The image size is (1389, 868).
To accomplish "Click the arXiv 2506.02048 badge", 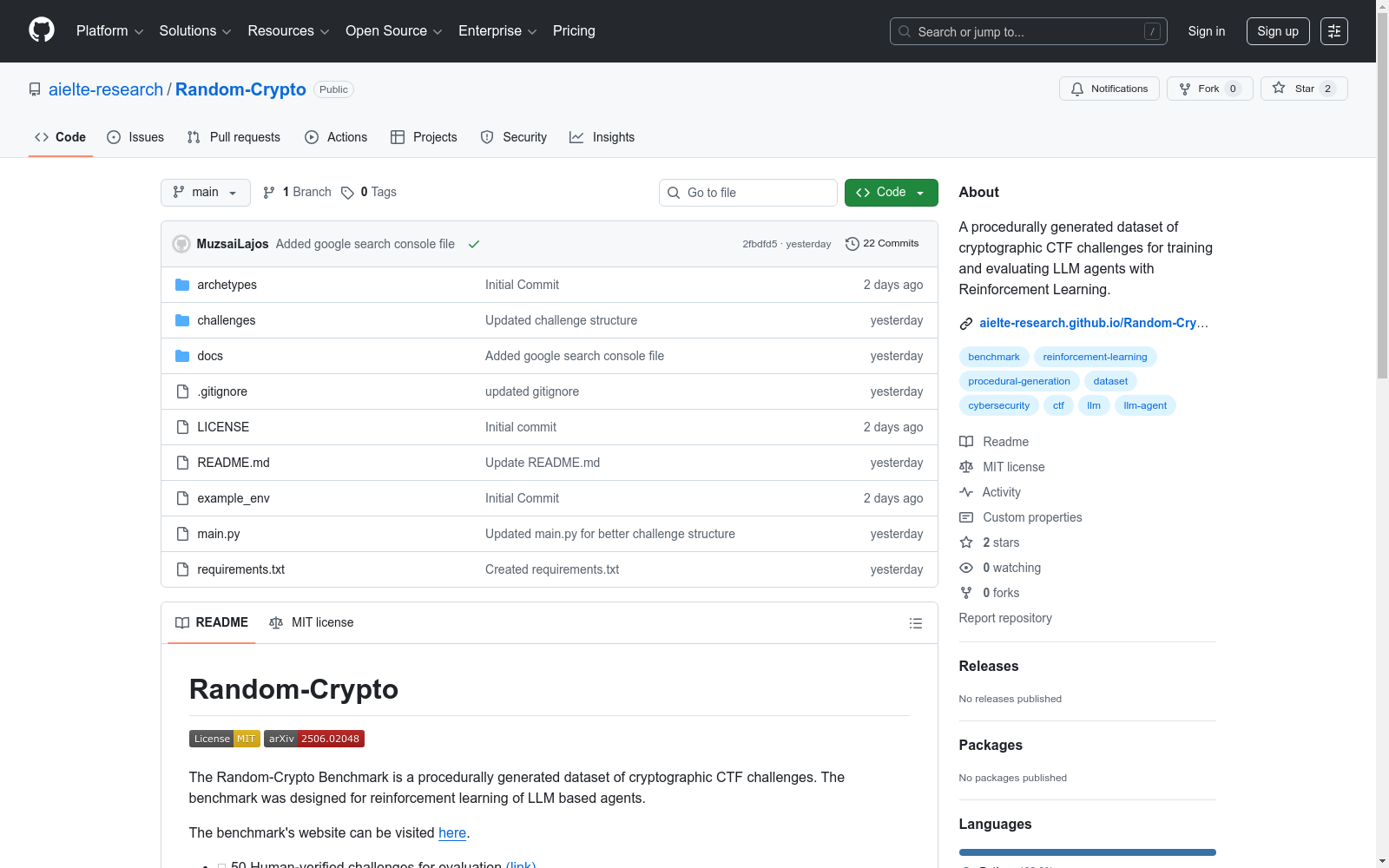I will click(314, 739).
